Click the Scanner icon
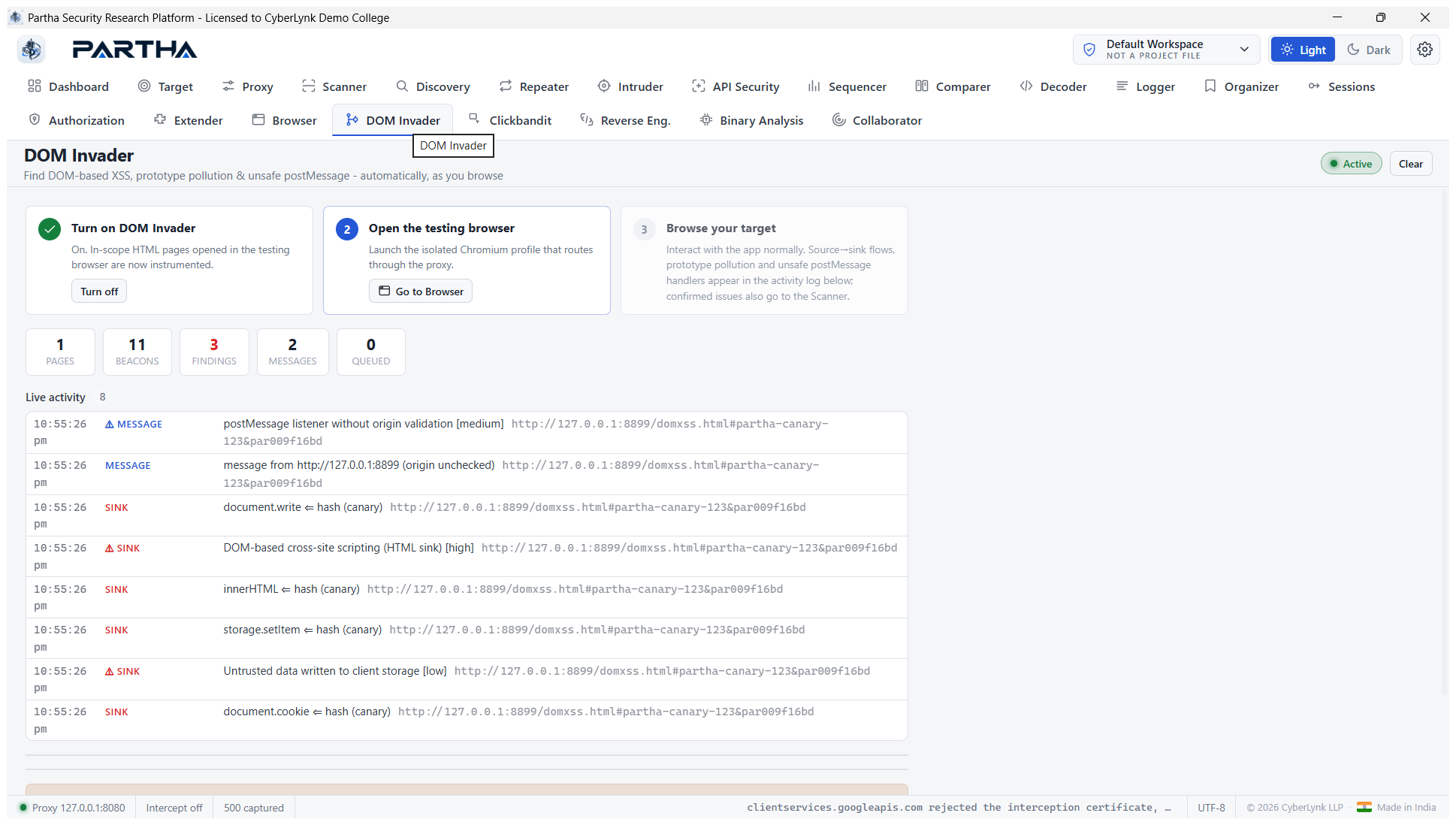Viewport: 1456px width, 825px height. (x=308, y=86)
